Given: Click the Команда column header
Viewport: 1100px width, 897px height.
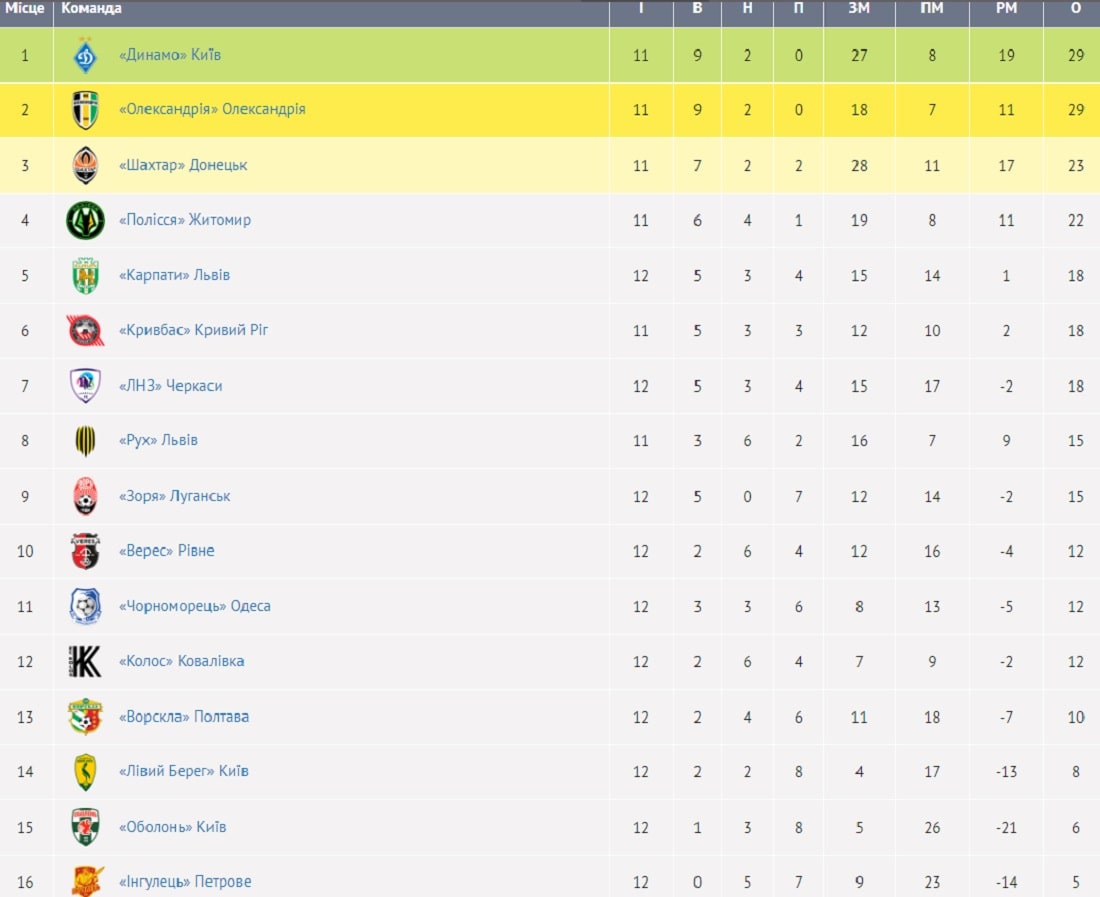Looking at the screenshot, I should (91, 8).
